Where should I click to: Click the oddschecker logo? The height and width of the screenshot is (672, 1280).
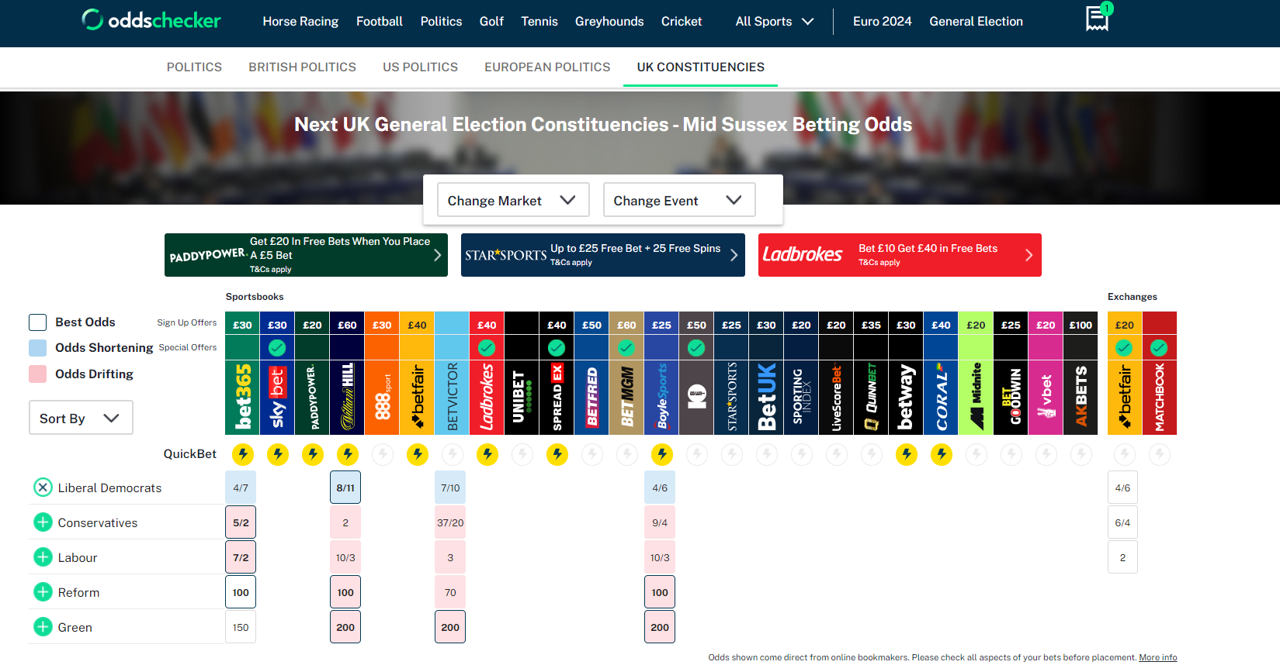tap(152, 20)
